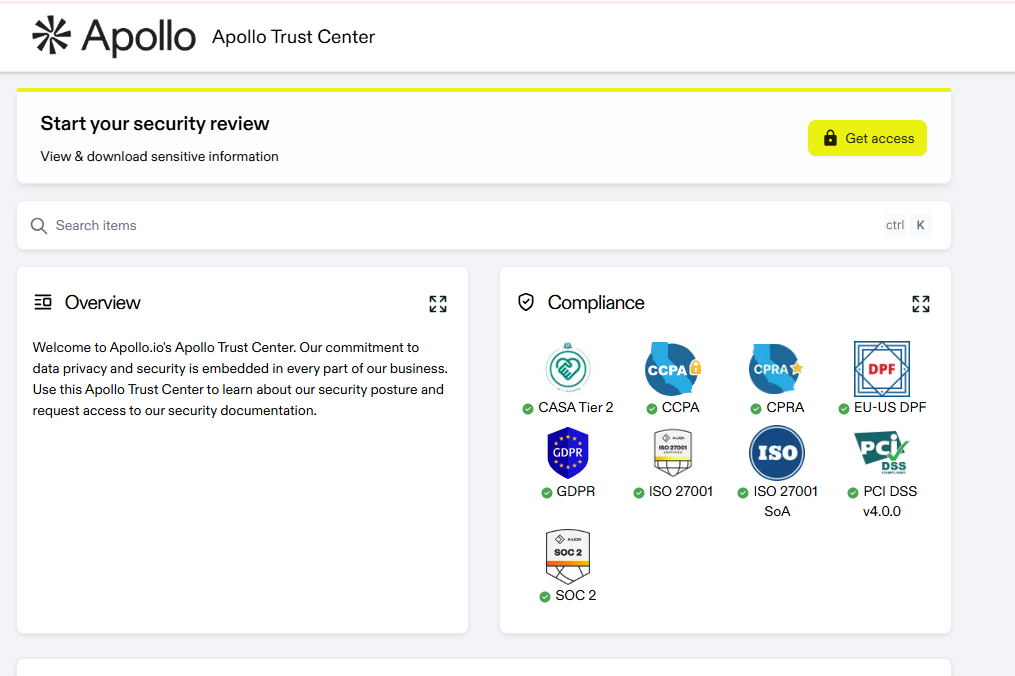Click the Apollo starburst logo

51,35
